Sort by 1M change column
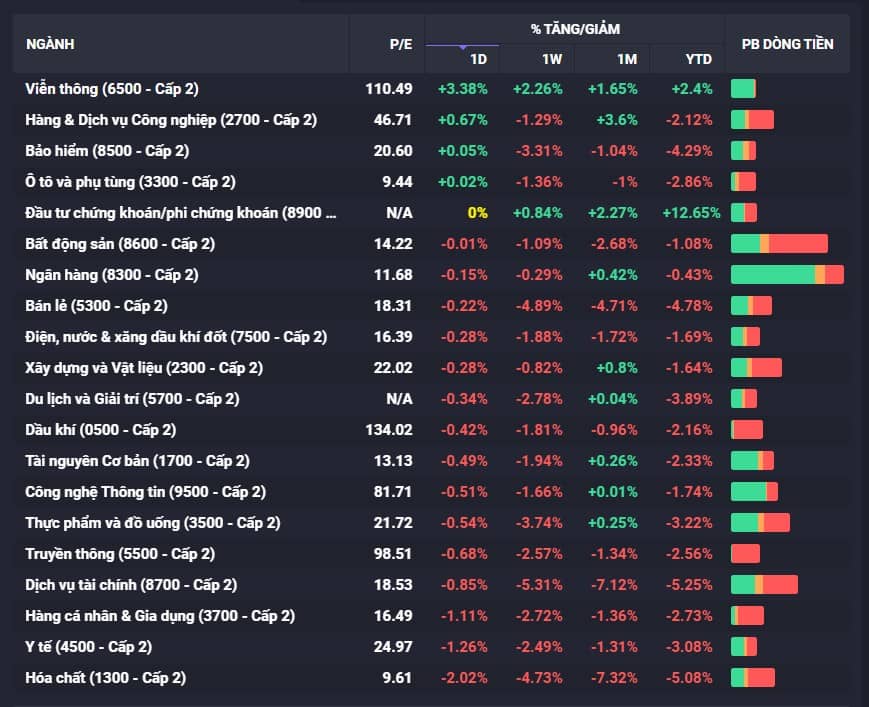This screenshot has width=869, height=707. tap(627, 59)
